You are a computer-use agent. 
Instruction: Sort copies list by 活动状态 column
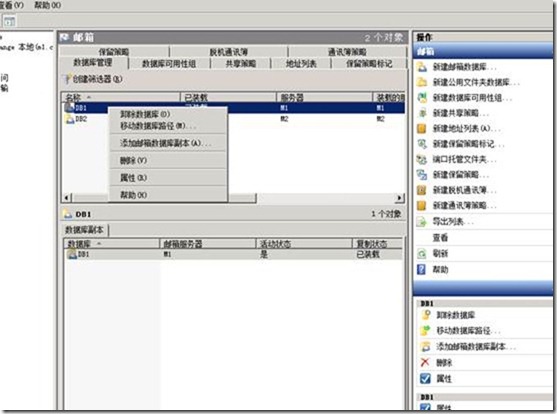pos(304,244)
